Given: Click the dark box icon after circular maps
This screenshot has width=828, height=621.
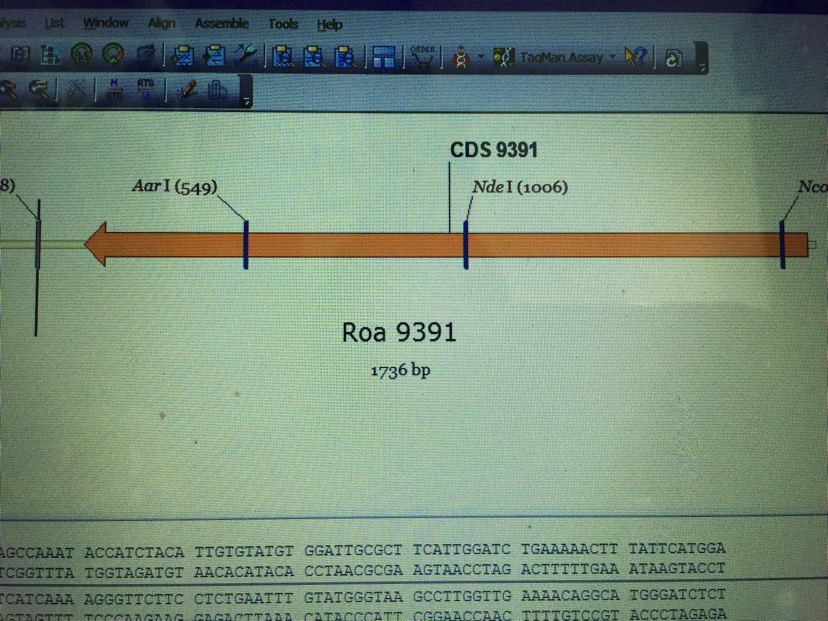Looking at the screenshot, I should click(x=145, y=54).
